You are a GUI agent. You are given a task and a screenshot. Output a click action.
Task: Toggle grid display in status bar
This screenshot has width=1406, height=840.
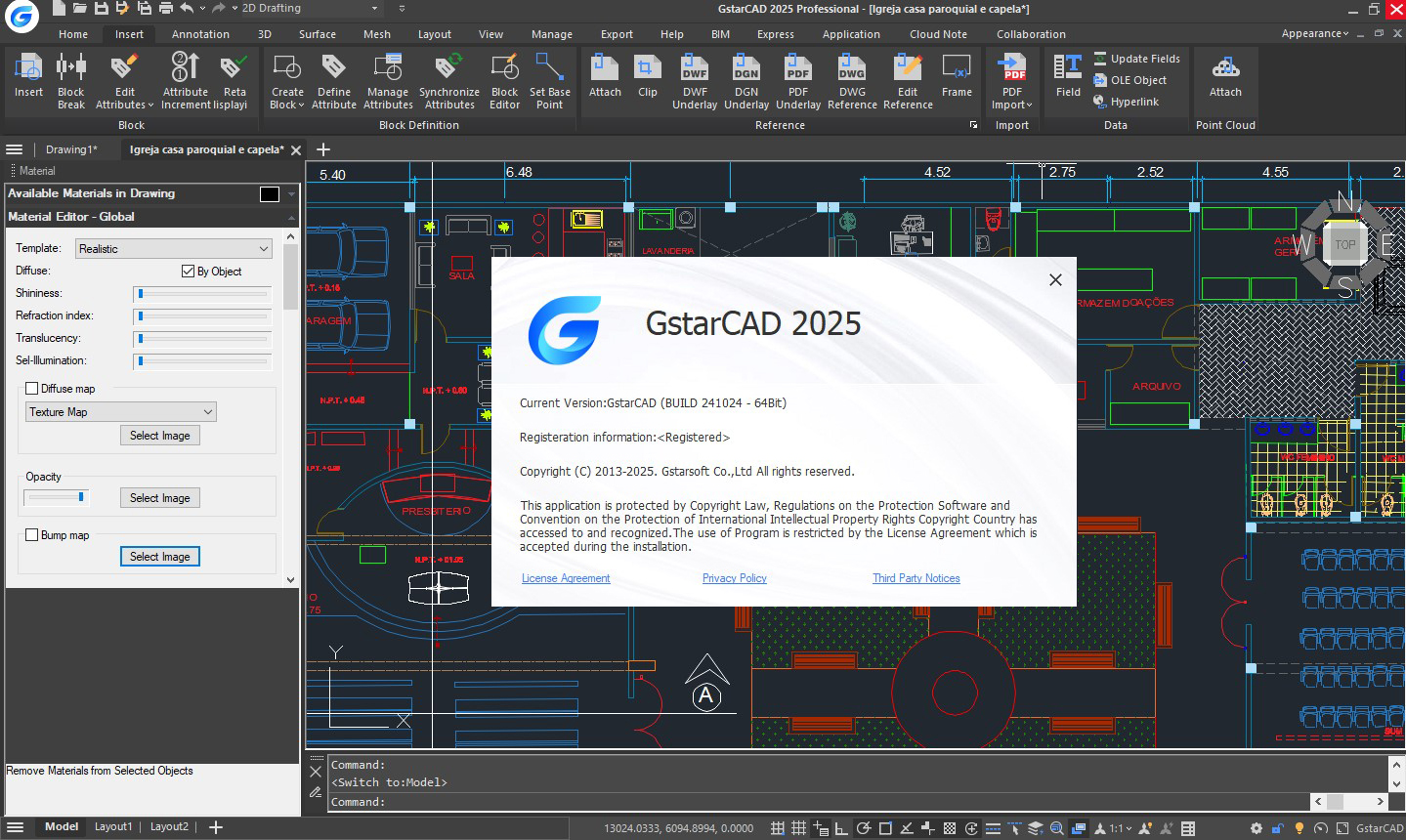(798, 828)
